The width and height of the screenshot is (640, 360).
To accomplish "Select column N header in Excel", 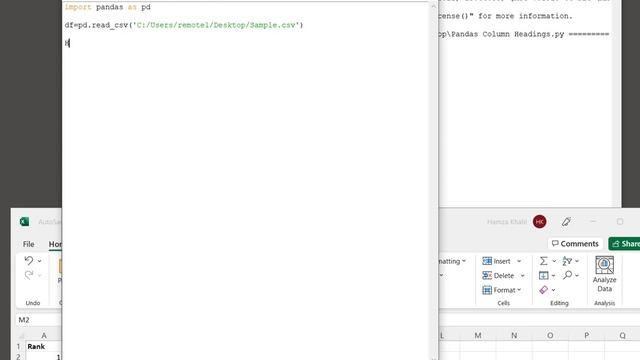I will pyautogui.click(x=514, y=335).
